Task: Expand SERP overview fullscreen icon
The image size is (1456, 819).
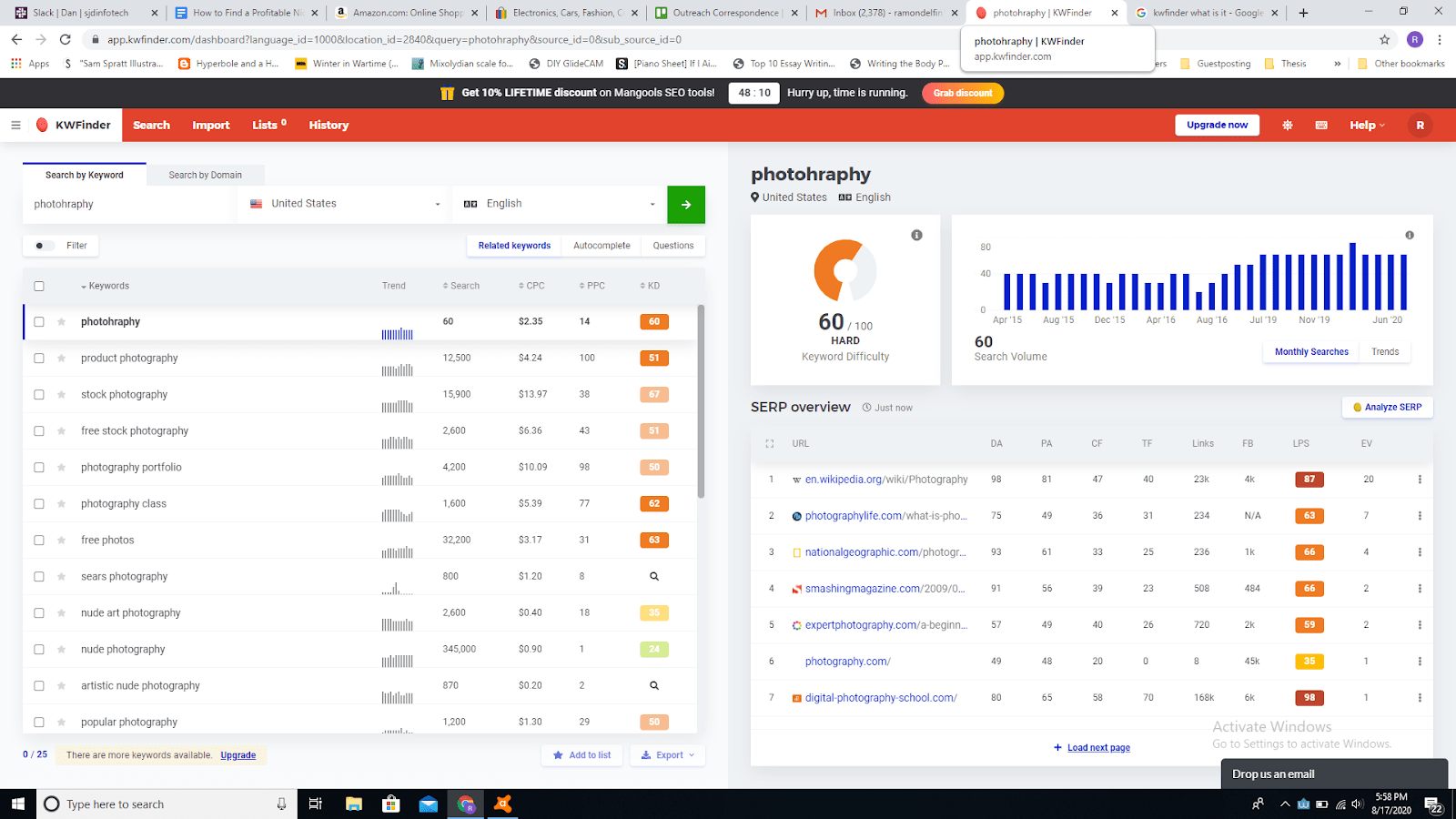Action: point(769,443)
